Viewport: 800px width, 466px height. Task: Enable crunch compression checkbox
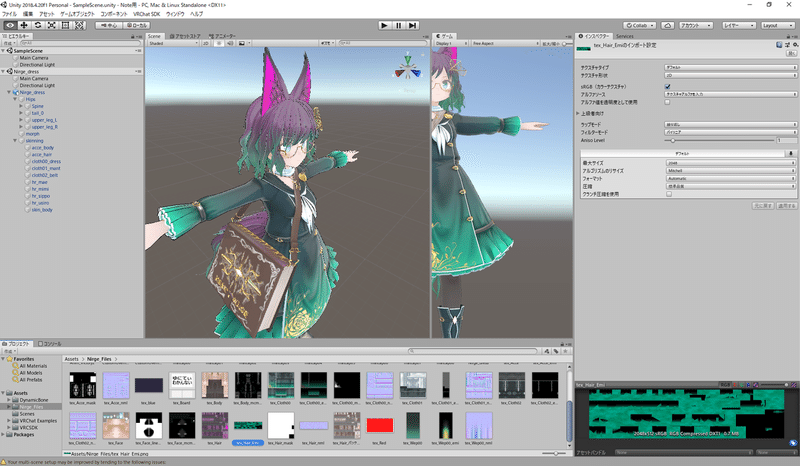[669, 194]
